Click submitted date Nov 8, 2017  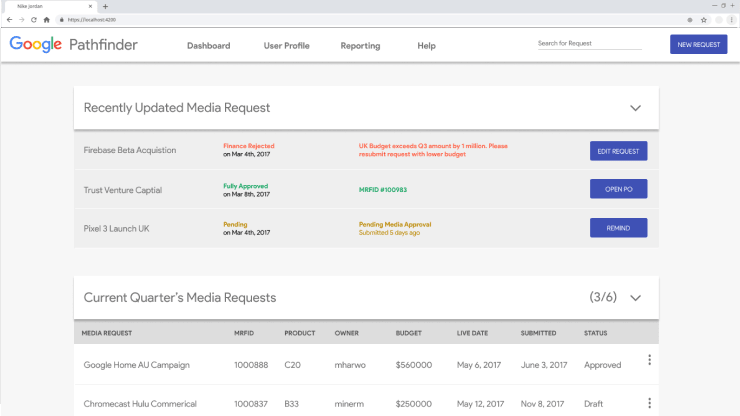pos(542,404)
